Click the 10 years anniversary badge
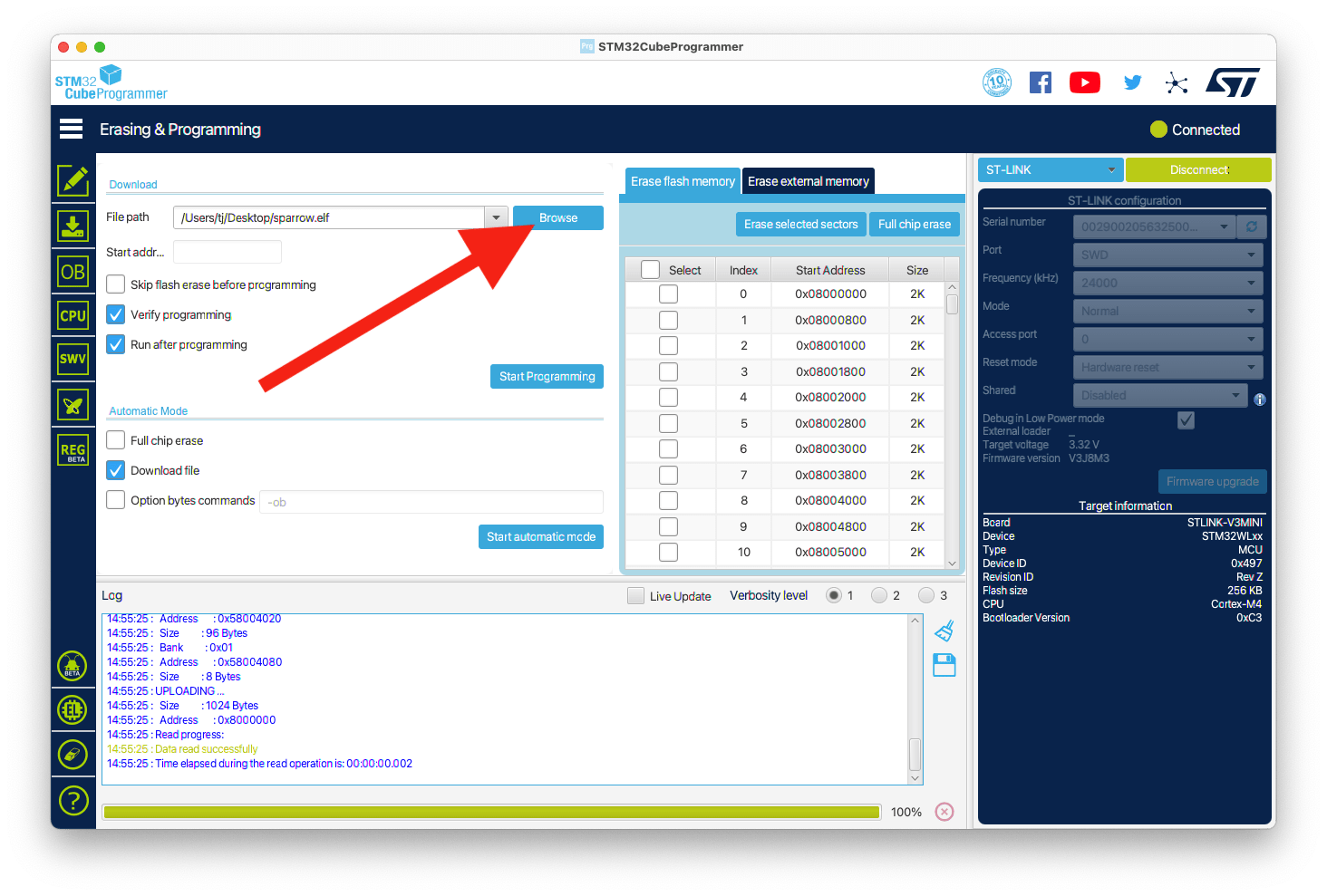This screenshot has width=1327, height=896. (x=997, y=82)
